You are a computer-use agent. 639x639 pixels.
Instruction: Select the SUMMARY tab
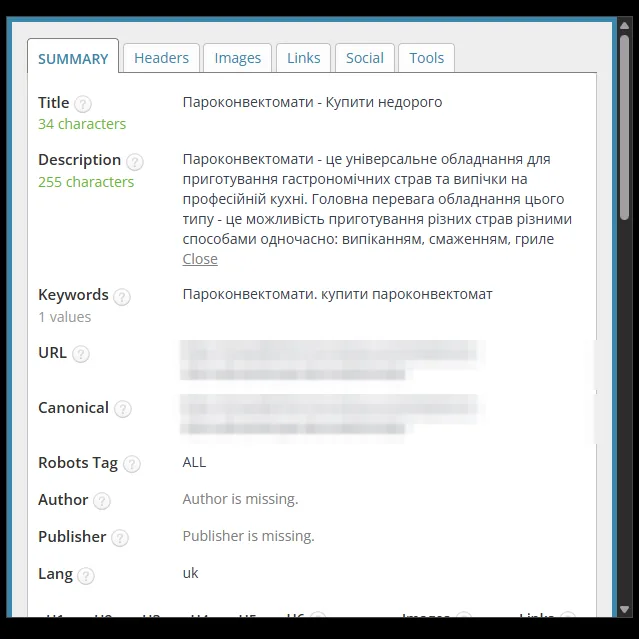coord(73,57)
